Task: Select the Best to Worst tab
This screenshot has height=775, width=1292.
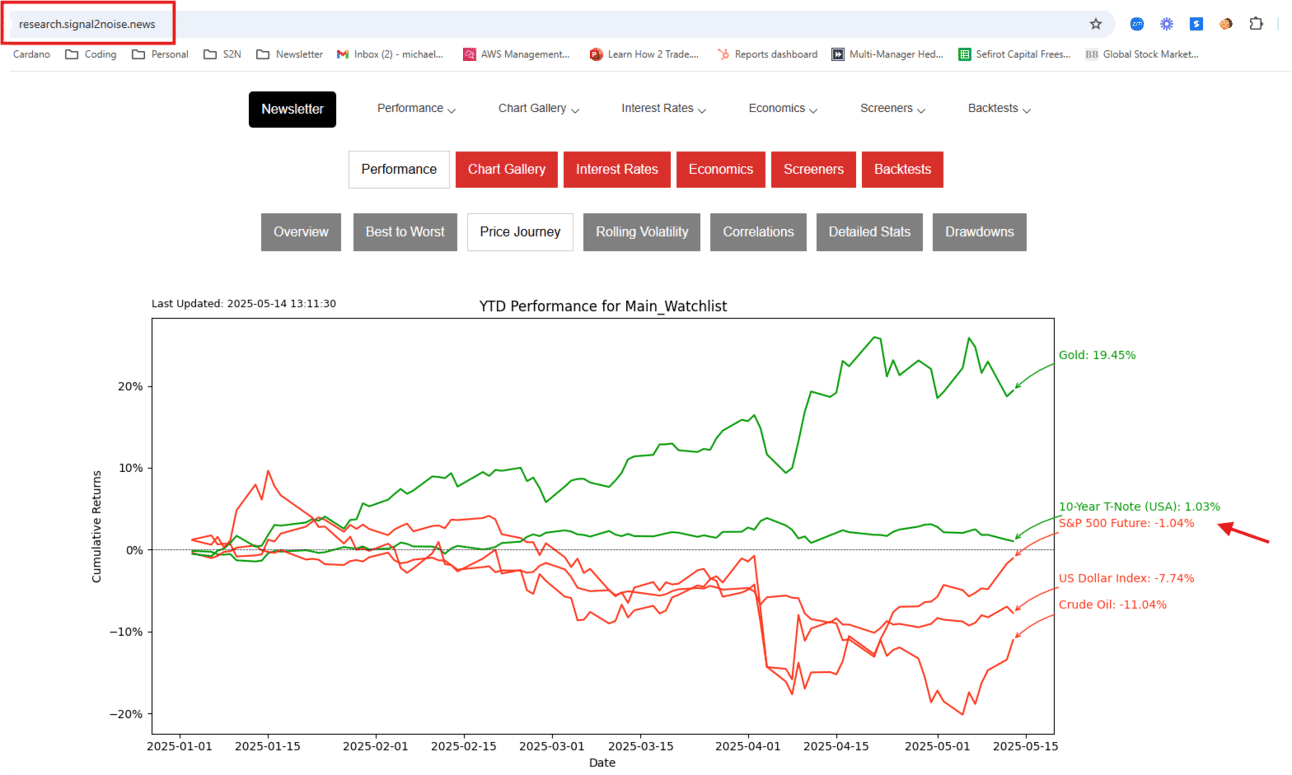Action: (x=405, y=232)
